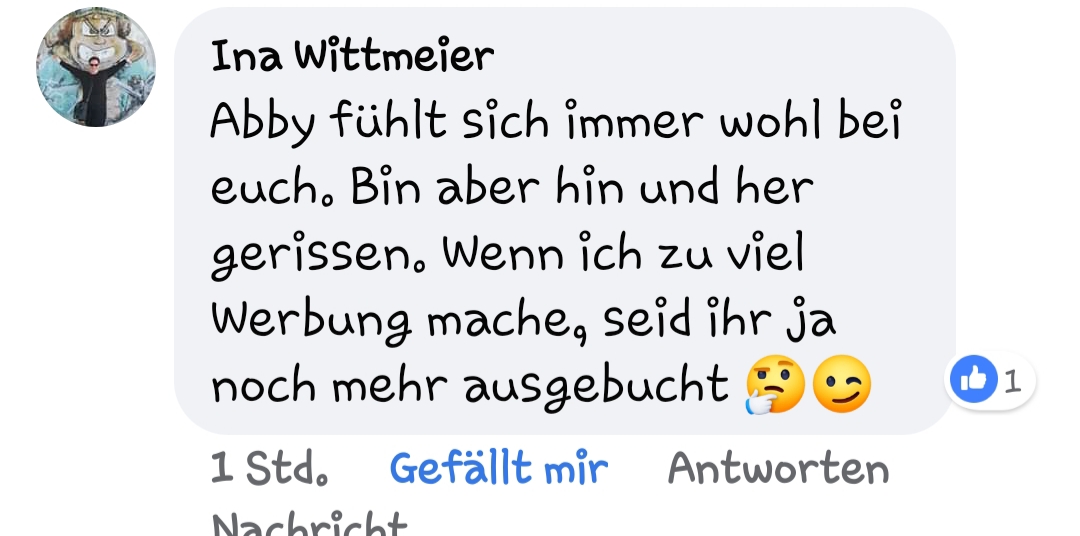Screen dimensions: 1080x536
Task: Click the blue thumbs-up reaction icon
Action: [973, 379]
